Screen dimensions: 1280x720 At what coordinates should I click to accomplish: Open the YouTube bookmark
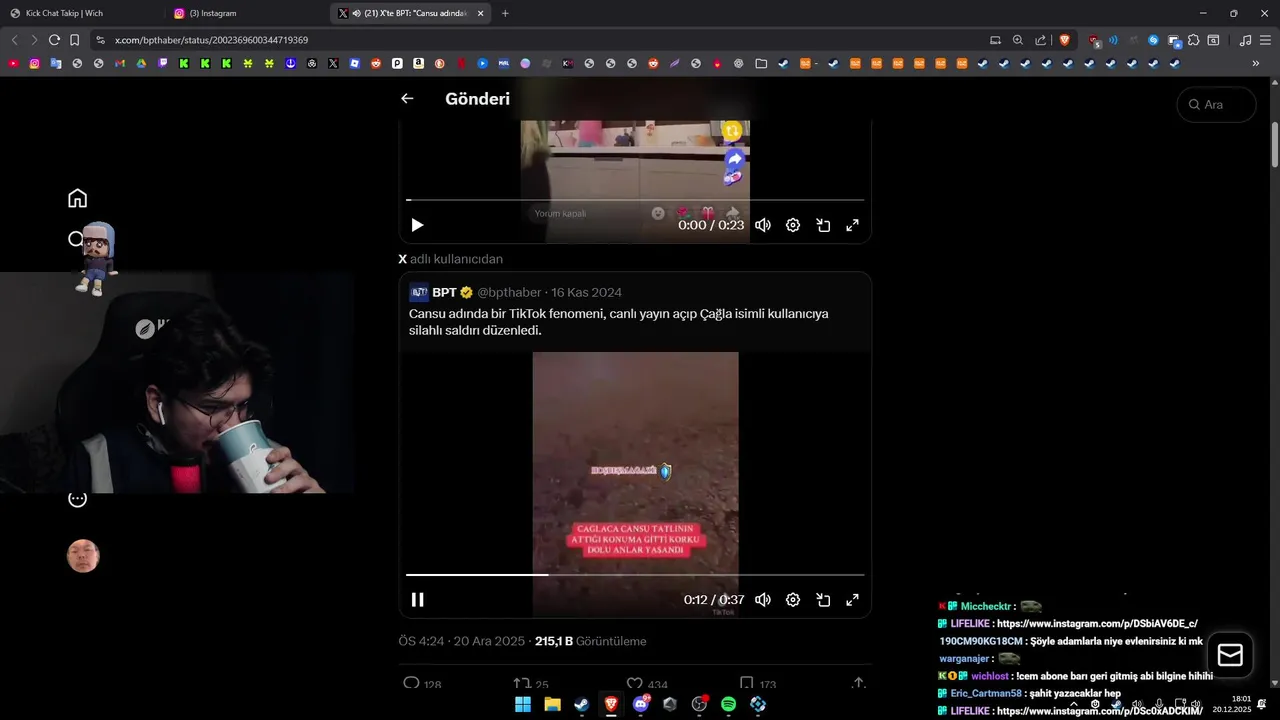[13, 63]
